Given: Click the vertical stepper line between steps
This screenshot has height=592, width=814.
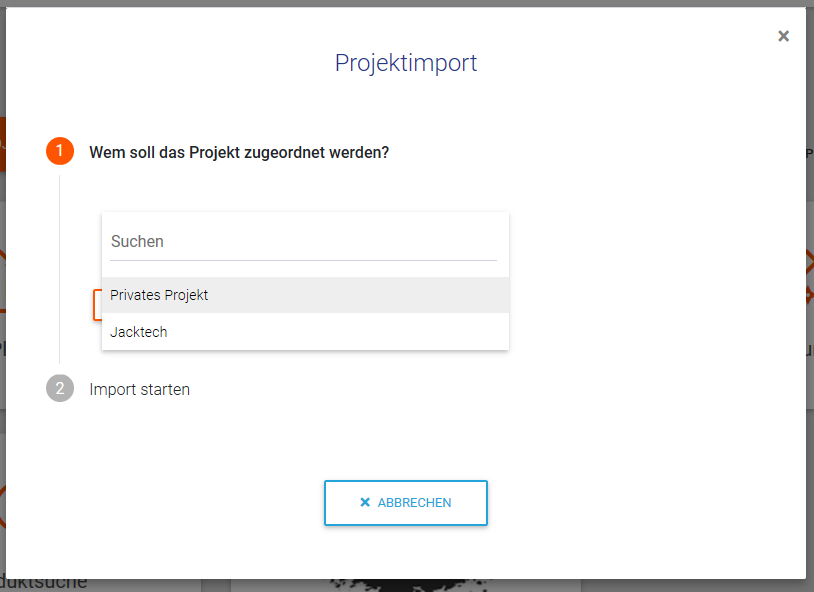Looking at the screenshot, I should point(60,270).
